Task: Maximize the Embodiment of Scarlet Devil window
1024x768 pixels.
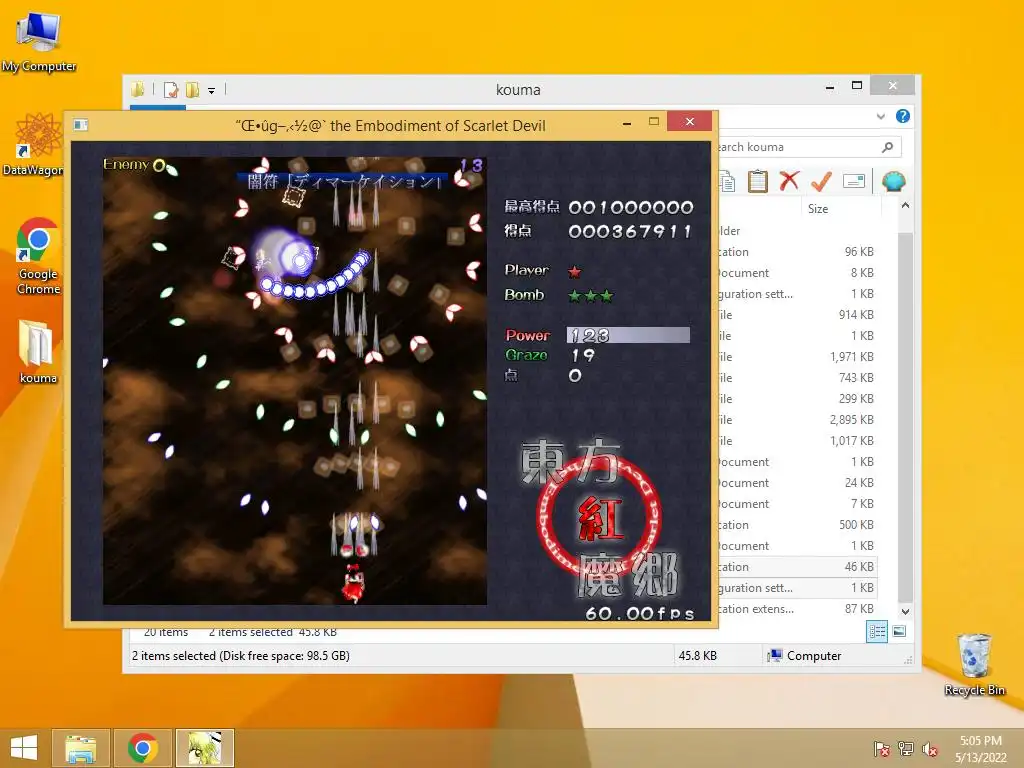Action: pos(654,121)
